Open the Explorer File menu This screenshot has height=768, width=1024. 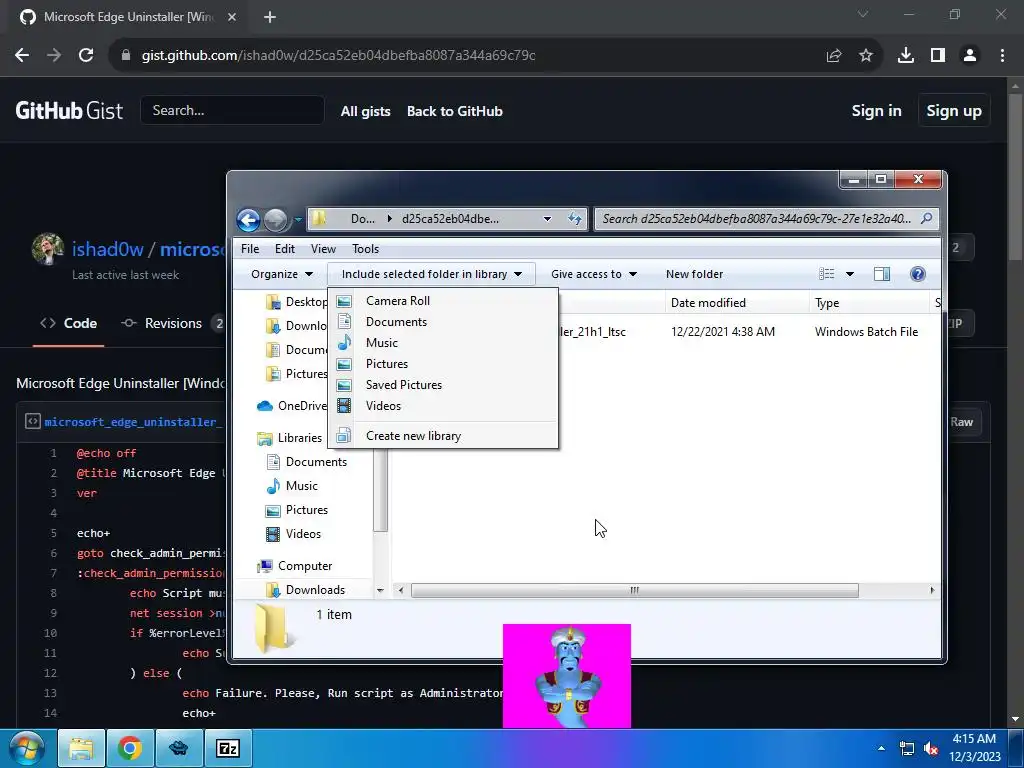click(250, 249)
